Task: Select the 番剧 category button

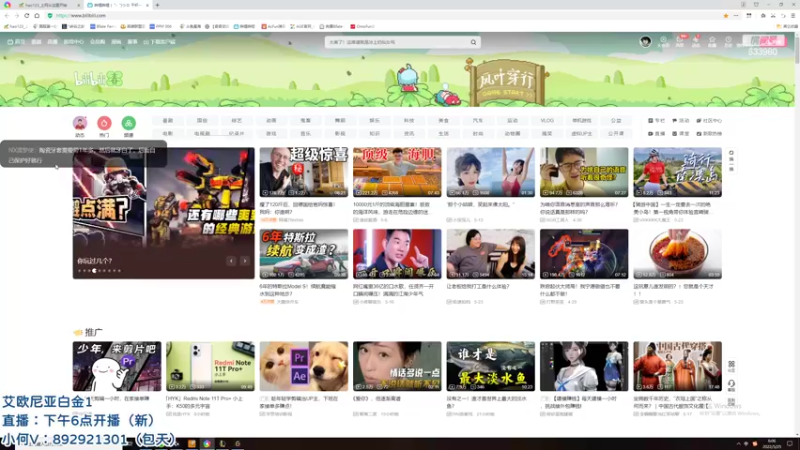Action: (x=168, y=121)
